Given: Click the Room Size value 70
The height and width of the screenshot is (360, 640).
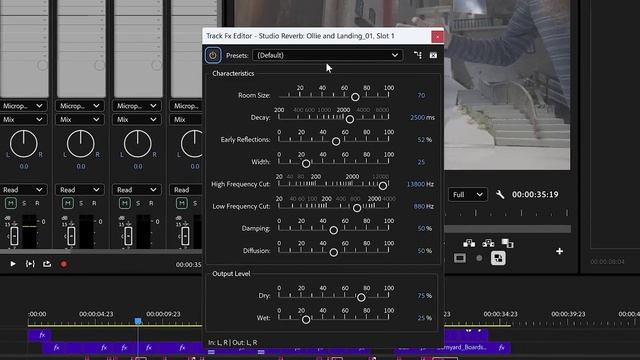Looking at the screenshot, I should (421, 95).
